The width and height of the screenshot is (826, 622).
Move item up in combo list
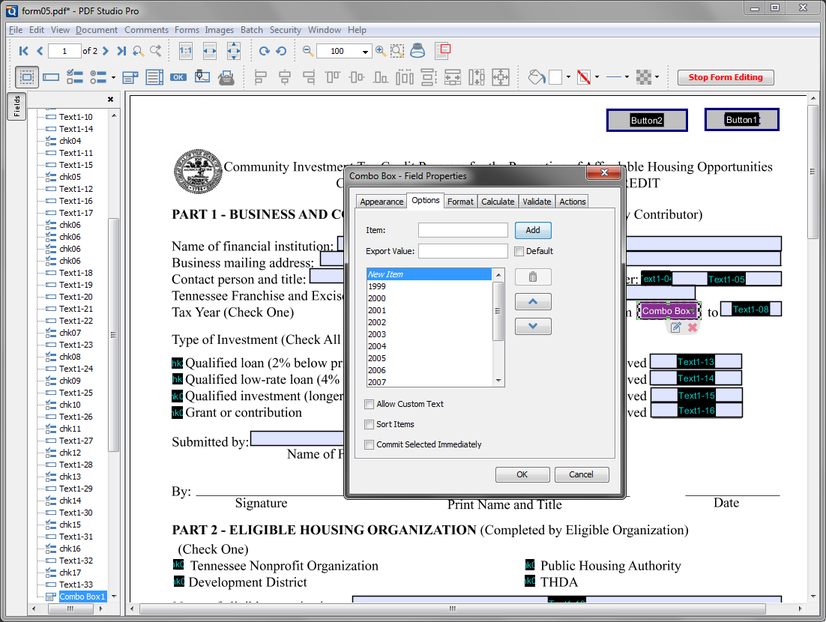point(533,302)
